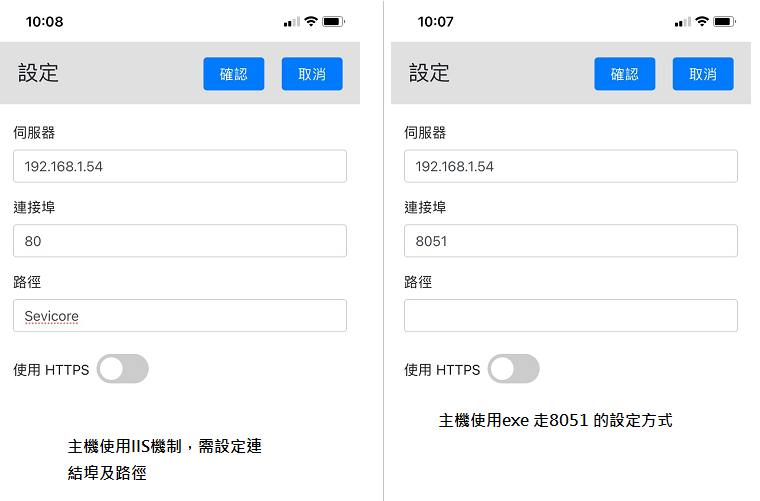This screenshot has height=501, width=760.
Task: Click the cellular signal icon in the 10:08 status bar
Action: click(x=291, y=21)
